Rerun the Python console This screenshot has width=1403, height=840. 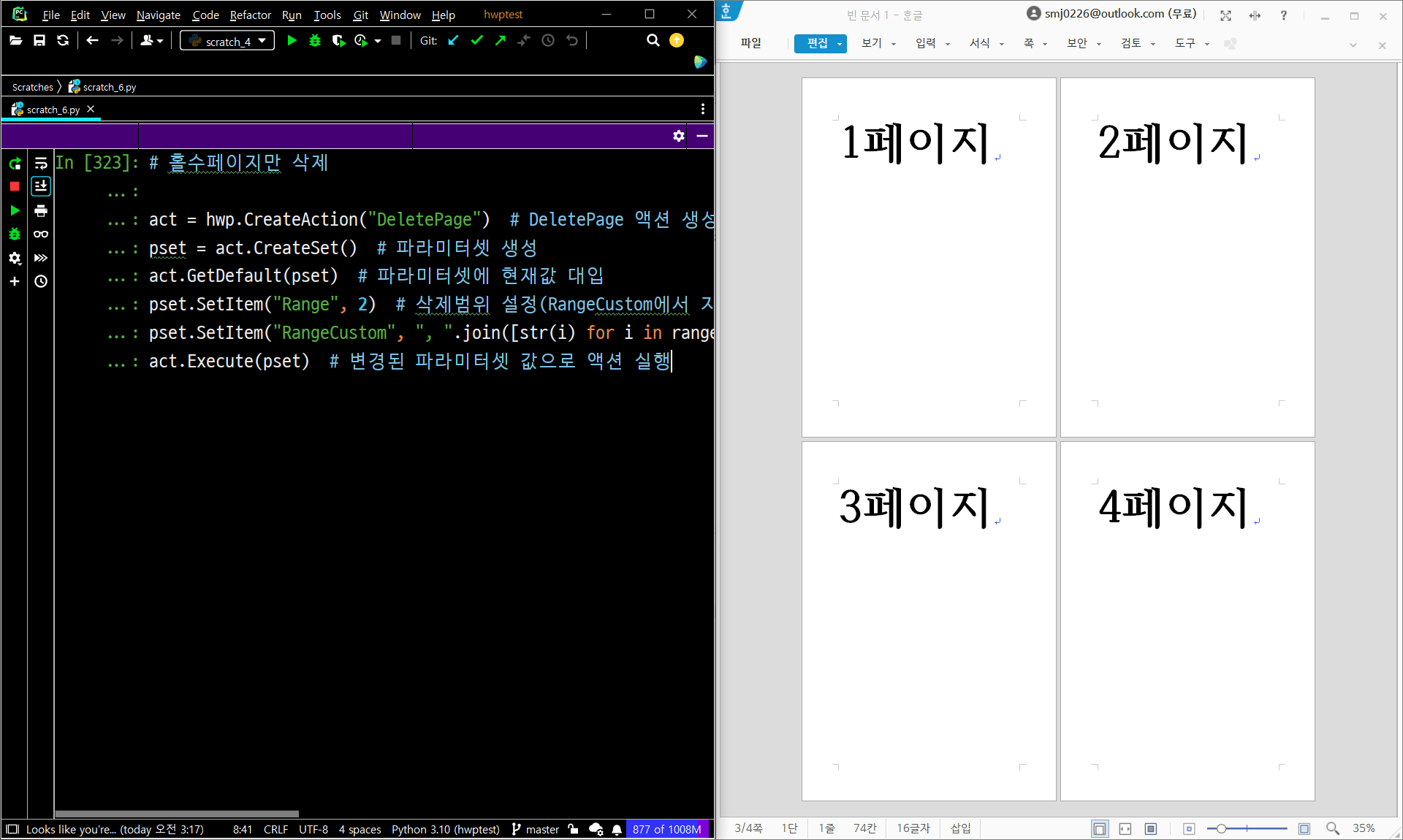coord(15,164)
